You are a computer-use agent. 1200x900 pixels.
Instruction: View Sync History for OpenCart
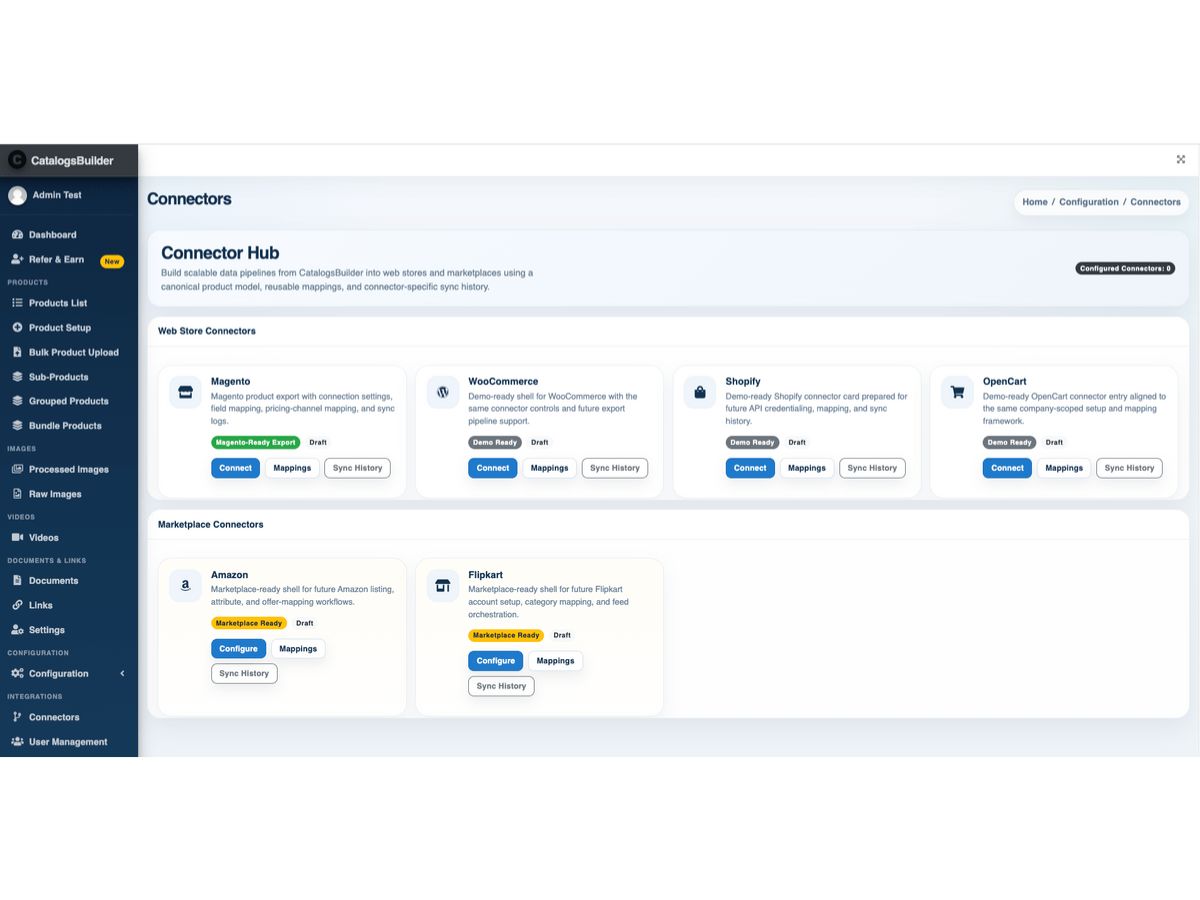pyautogui.click(x=1129, y=468)
